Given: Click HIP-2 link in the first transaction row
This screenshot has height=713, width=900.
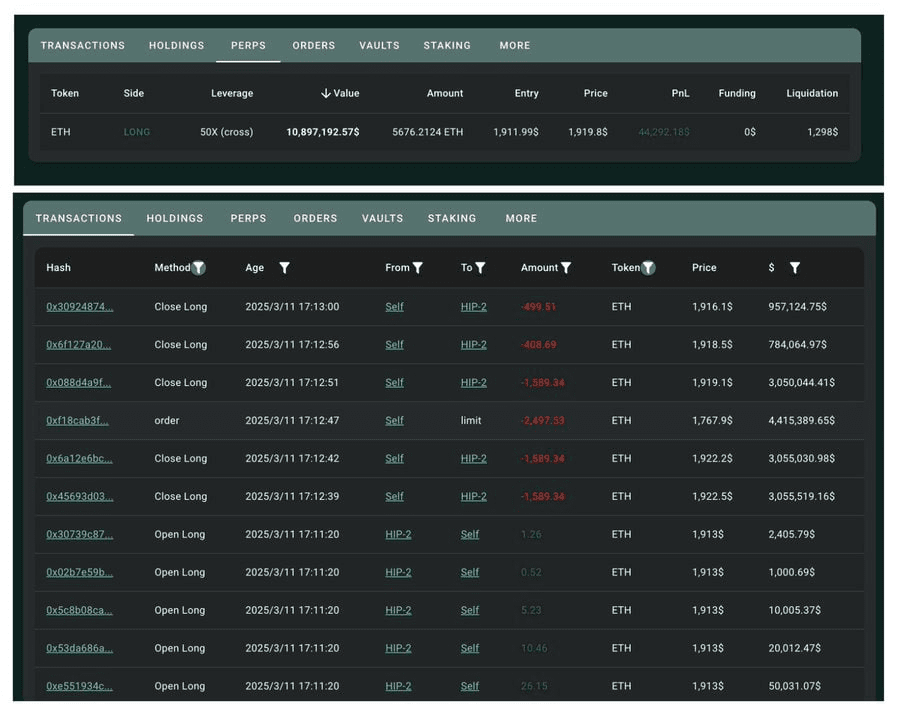Looking at the screenshot, I should pos(473,307).
